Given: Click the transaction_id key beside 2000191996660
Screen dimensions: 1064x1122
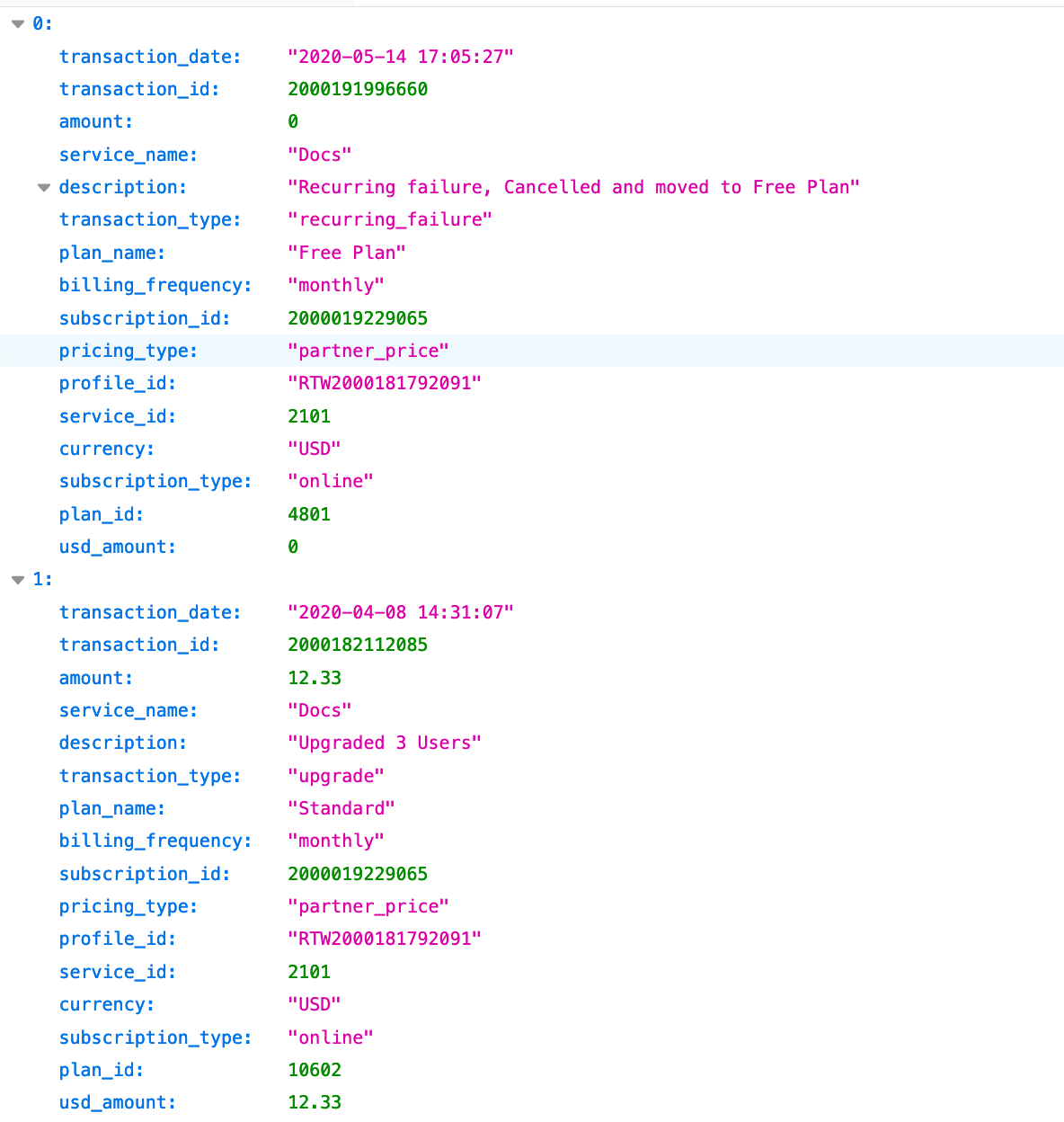Looking at the screenshot, I should pos(139,89).
